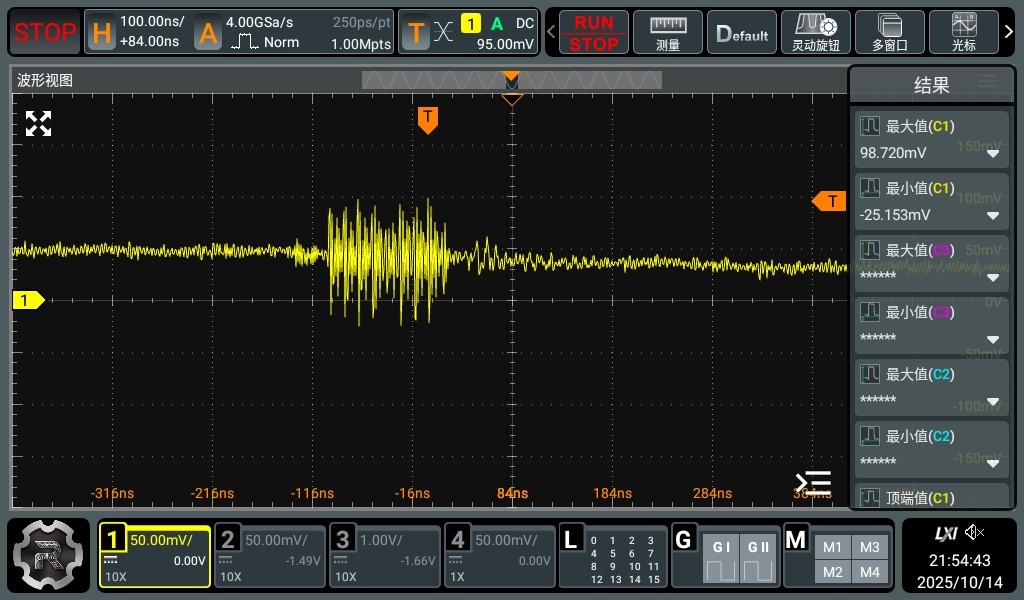The image size is (1024, 600).
Task: Open the gear main menu icon
Action: pos(50,555)
